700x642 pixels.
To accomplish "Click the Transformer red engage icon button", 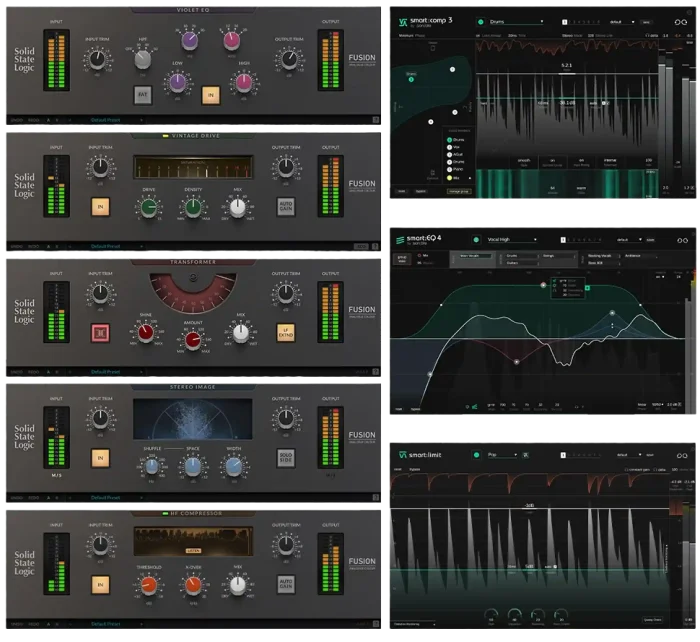I will pos(100,332).
